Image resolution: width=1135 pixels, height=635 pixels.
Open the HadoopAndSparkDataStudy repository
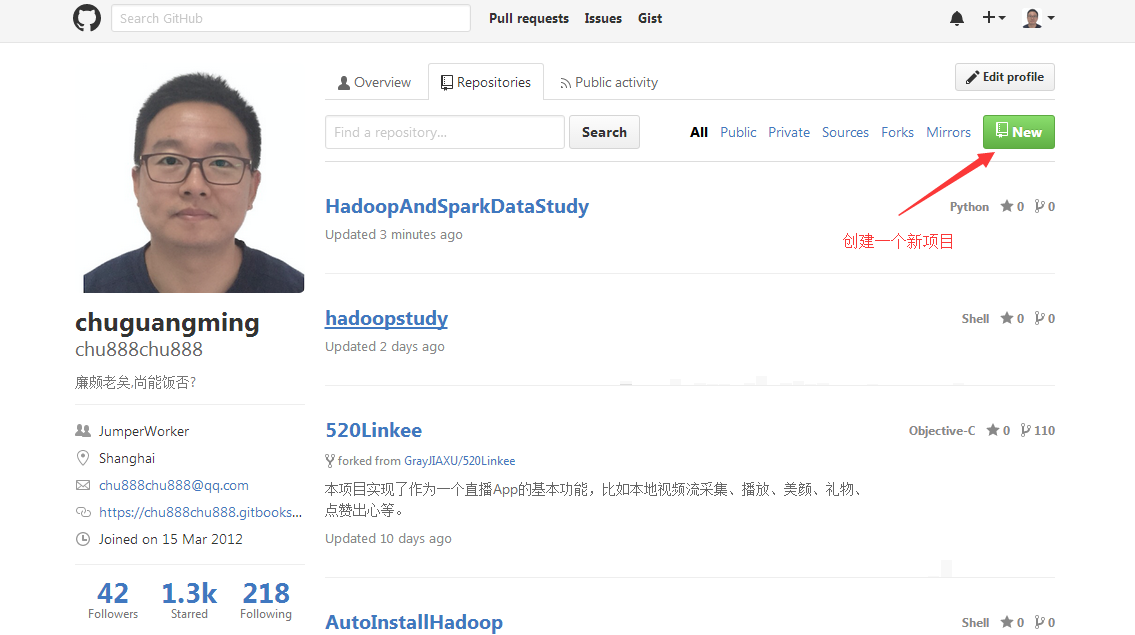[x=457, y=206]
